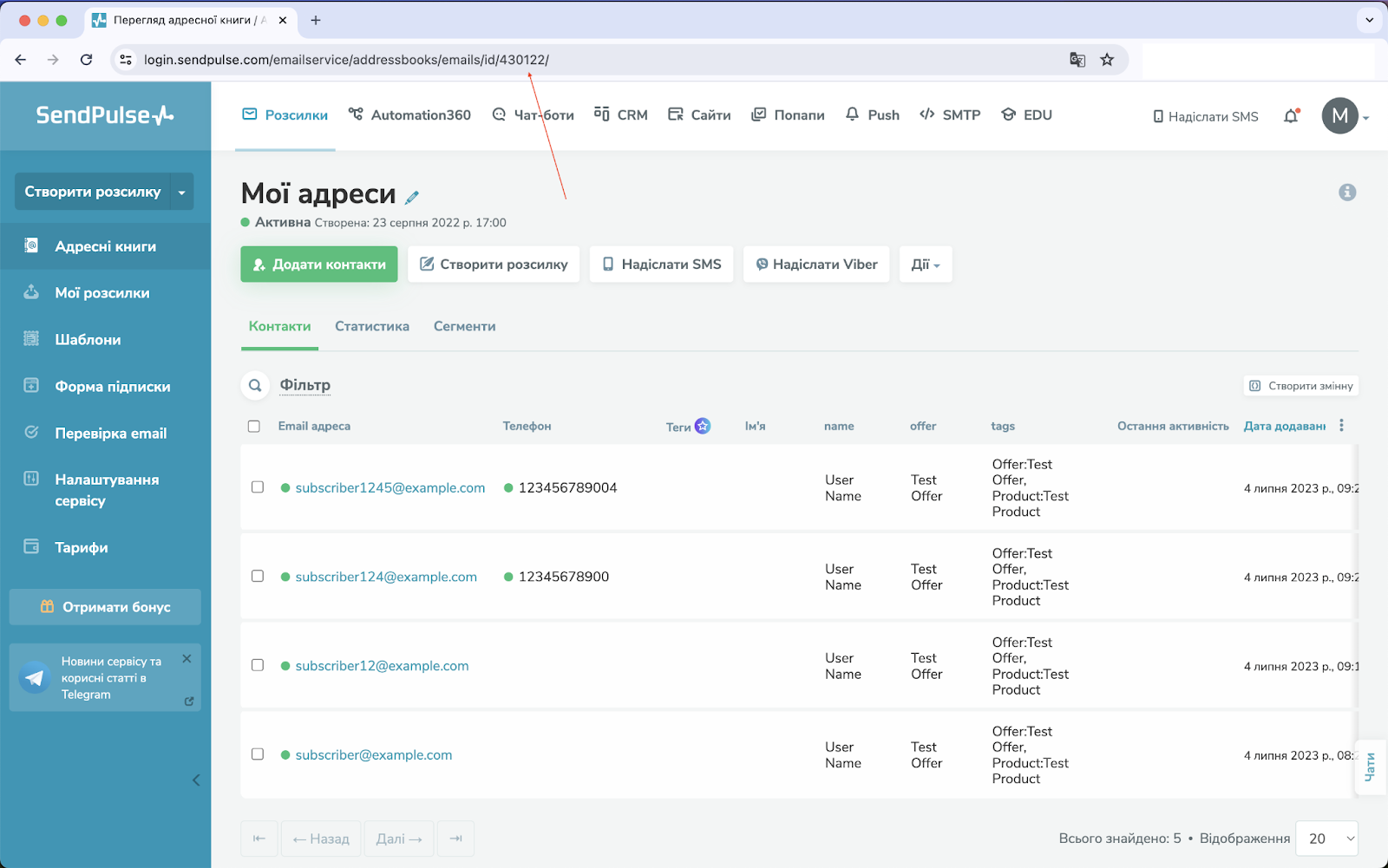Open the Push section
The width and height of the screenshot is (1388, 868).
click(873, 115)
